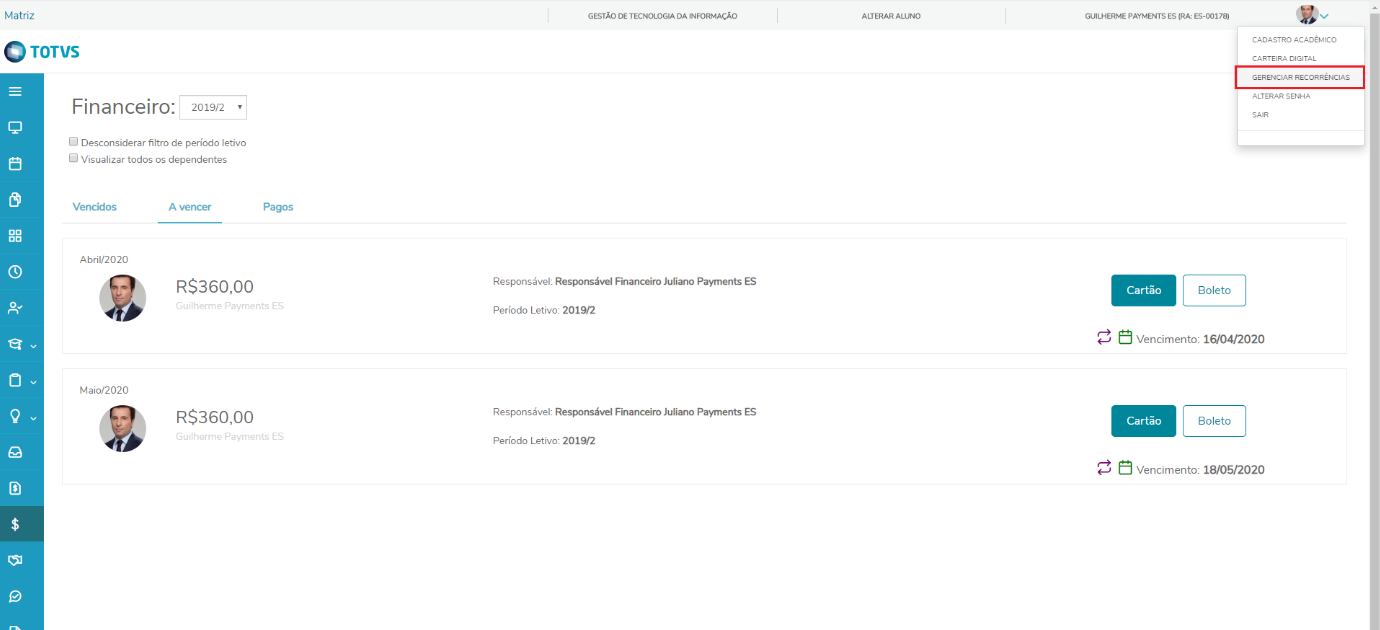1380x630 pixels.
Task: Click 'Período Letivo: 2019/2' in Maio/2020 card
Action: pos(544,440)
